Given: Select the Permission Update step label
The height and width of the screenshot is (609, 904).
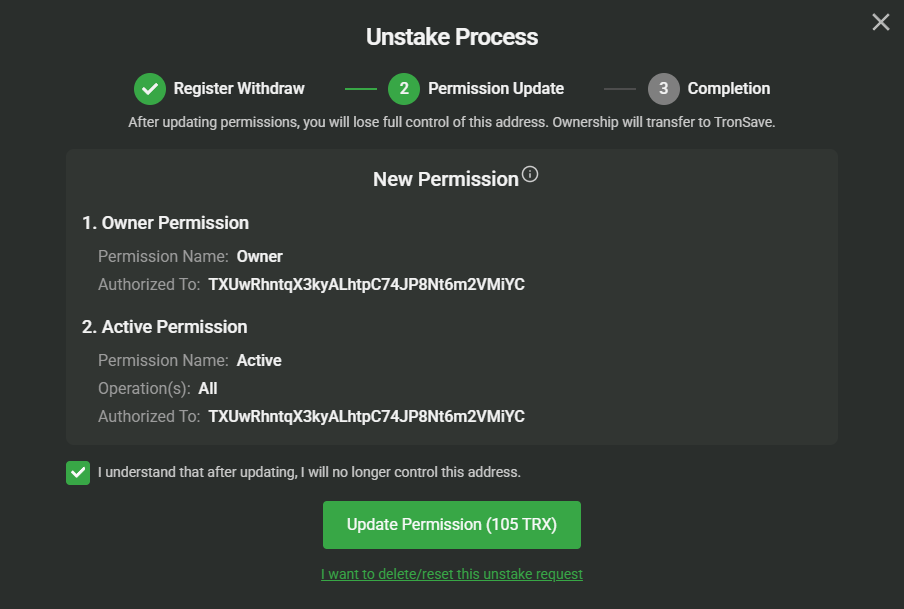Looking at the screenshot, I should click(496, 89).
